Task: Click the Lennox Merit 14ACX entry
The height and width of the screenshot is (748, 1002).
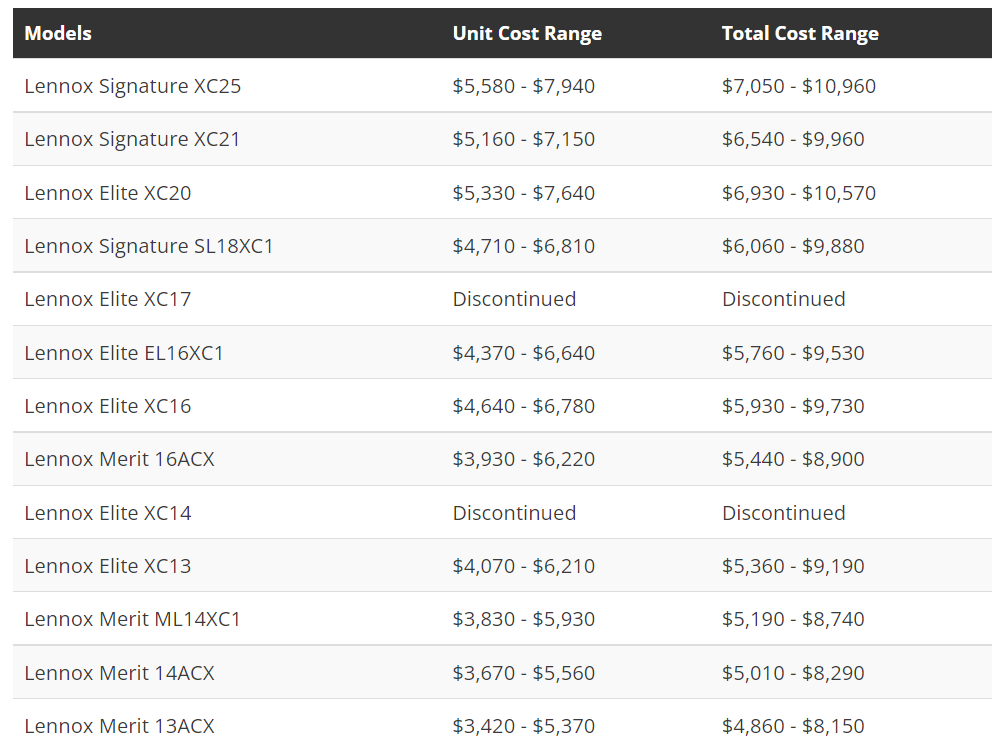Action: tap(119, 673)
